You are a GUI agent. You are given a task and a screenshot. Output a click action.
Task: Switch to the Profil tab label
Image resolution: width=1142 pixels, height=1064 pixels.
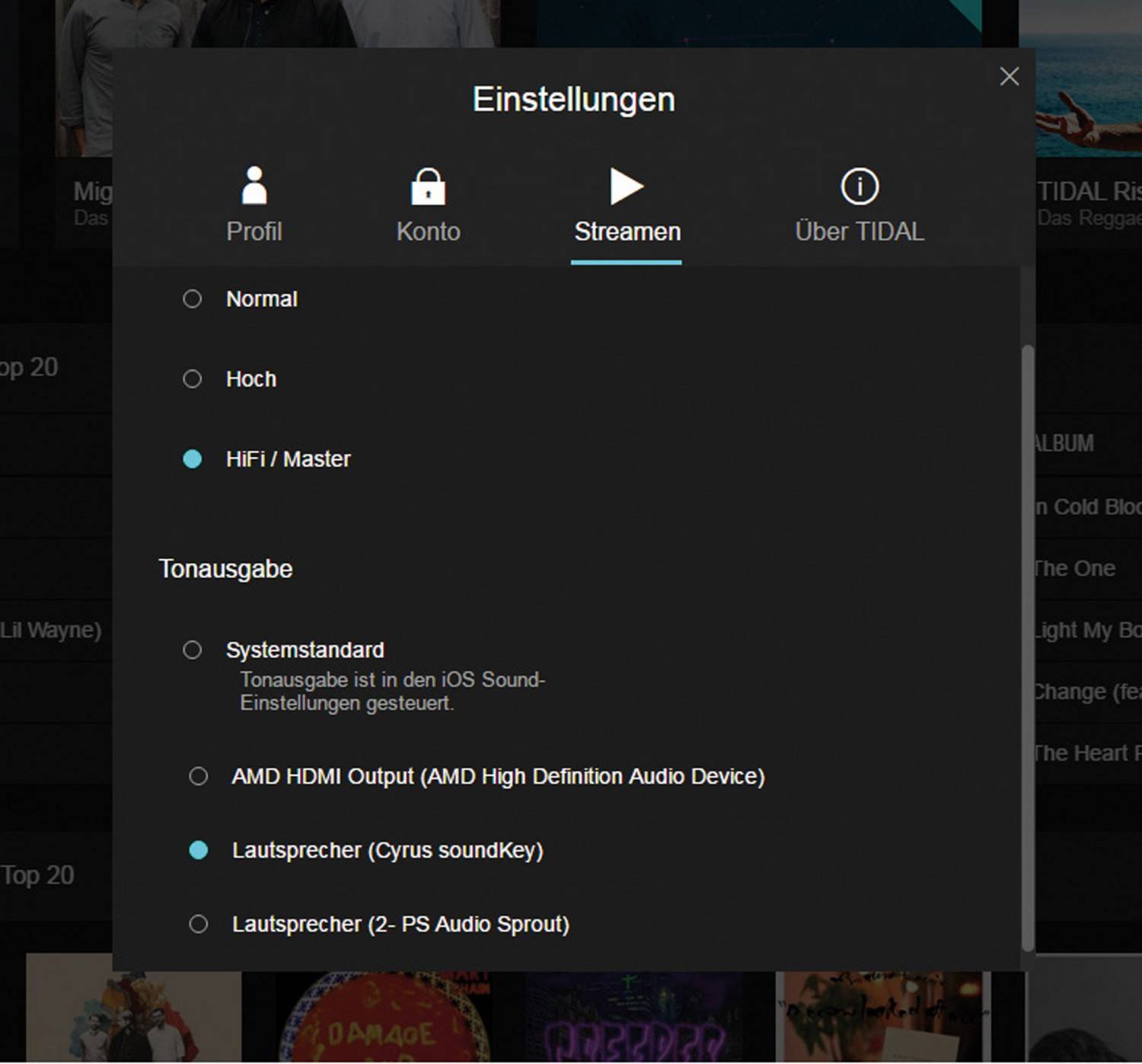tap(254, 232)
